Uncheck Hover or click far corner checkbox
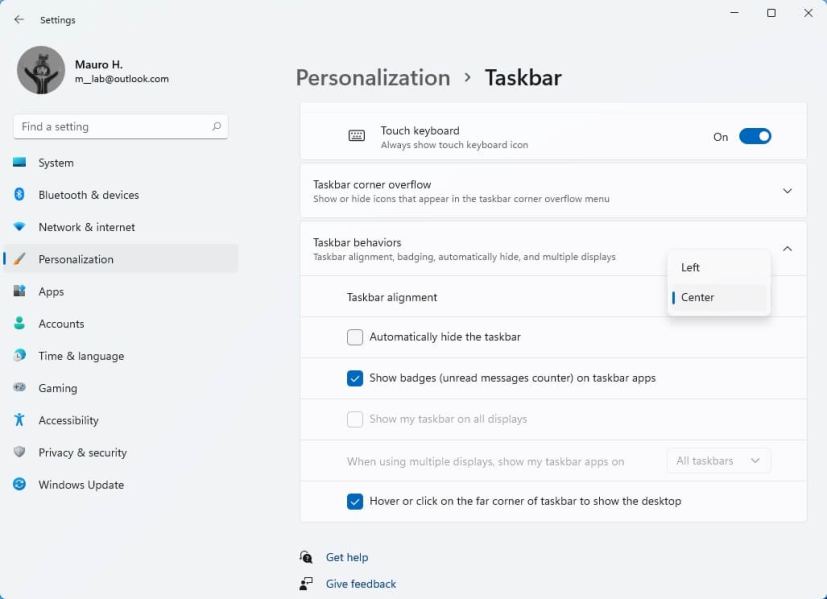 (x=355, y=502)
